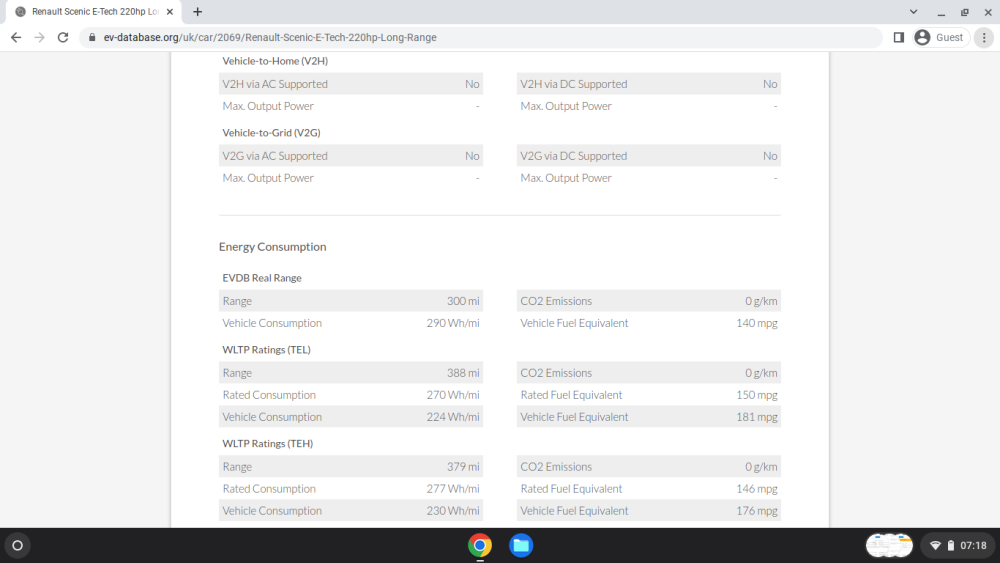Click the 'V2G via DC Supported' label
The width and height of the screenshot is (1000, 563).
573,156
